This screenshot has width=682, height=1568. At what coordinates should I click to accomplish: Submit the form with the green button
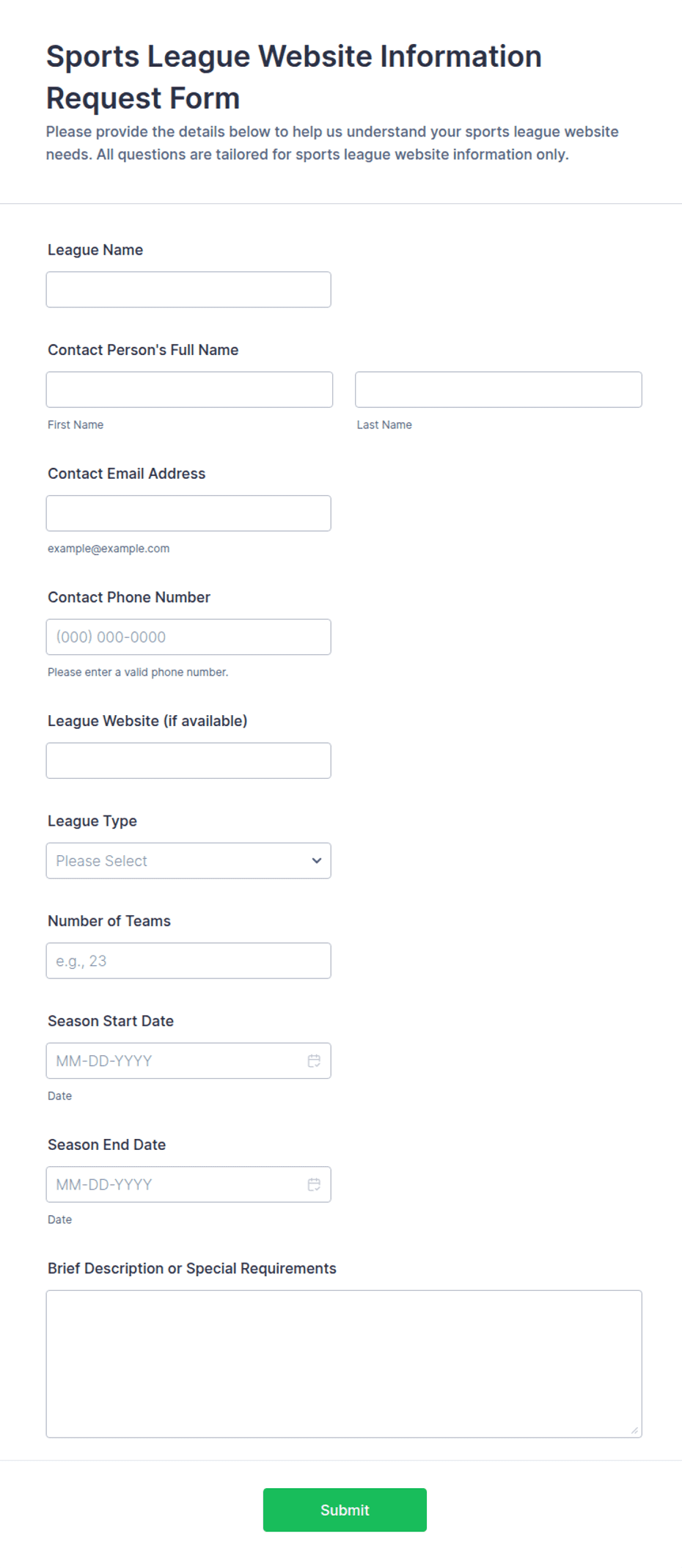(x=345, y=1510)
